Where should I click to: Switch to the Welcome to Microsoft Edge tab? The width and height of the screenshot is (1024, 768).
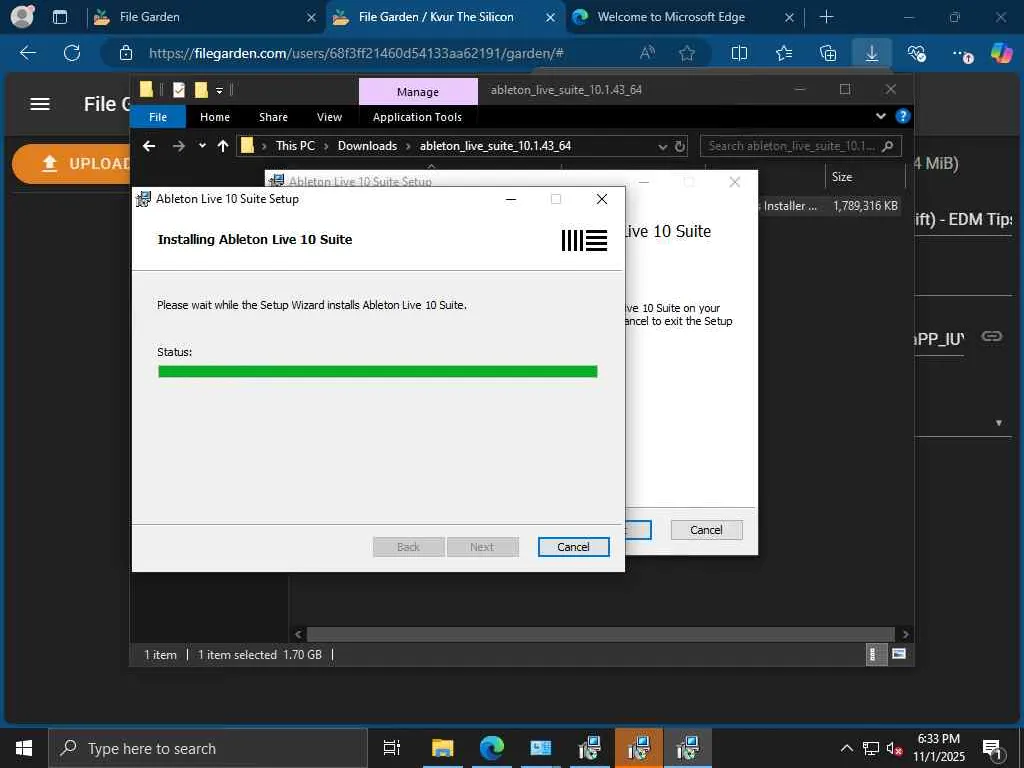(682, 17)
